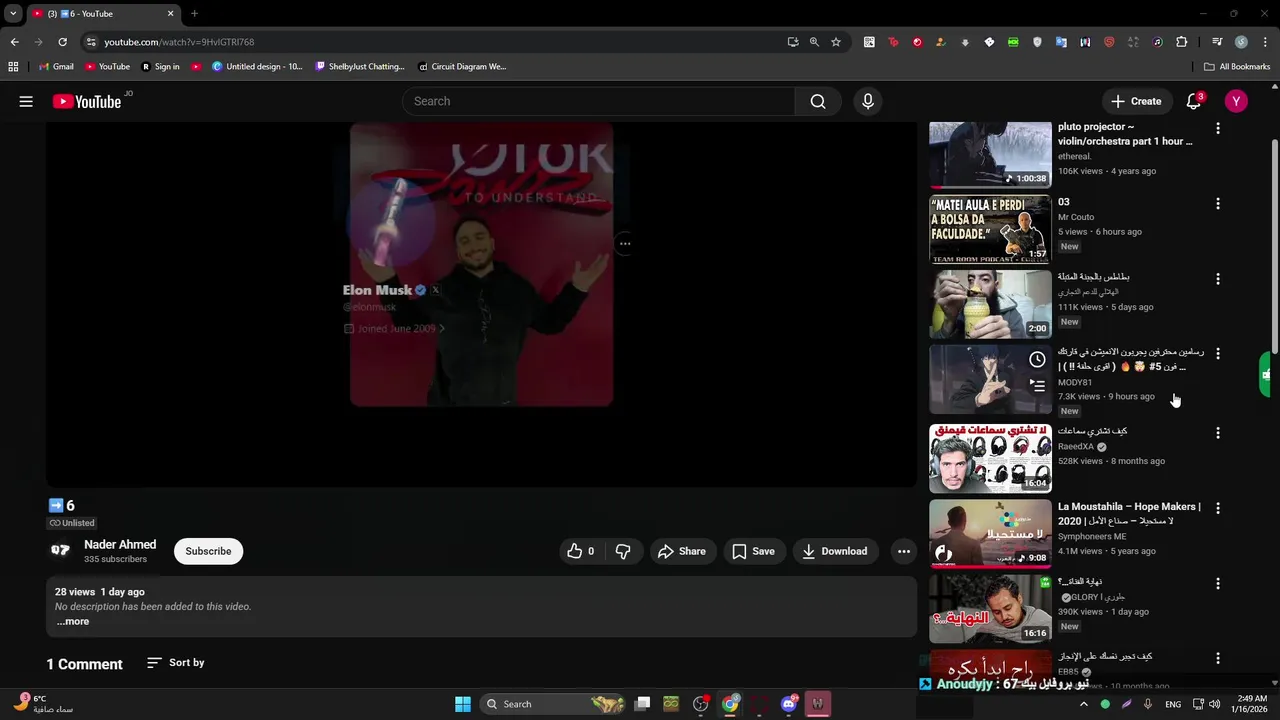Open Nader Ahmed channel avatar

point(61,551)
